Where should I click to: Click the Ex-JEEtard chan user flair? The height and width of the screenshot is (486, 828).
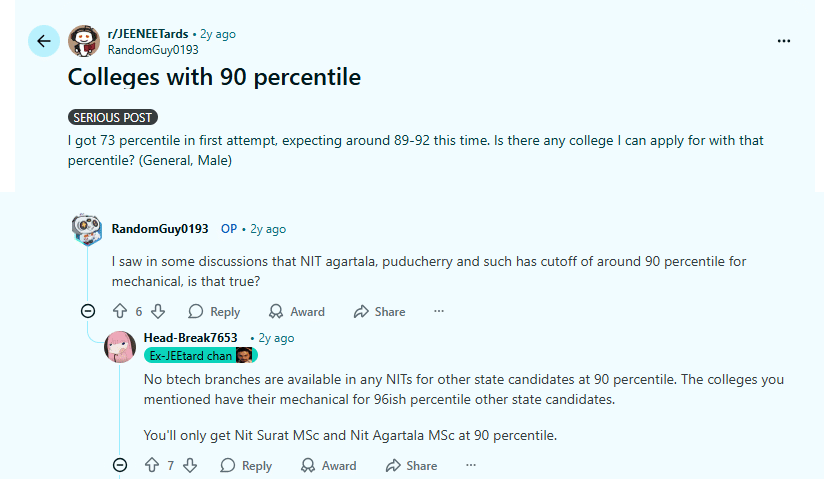tap(190, 355)
